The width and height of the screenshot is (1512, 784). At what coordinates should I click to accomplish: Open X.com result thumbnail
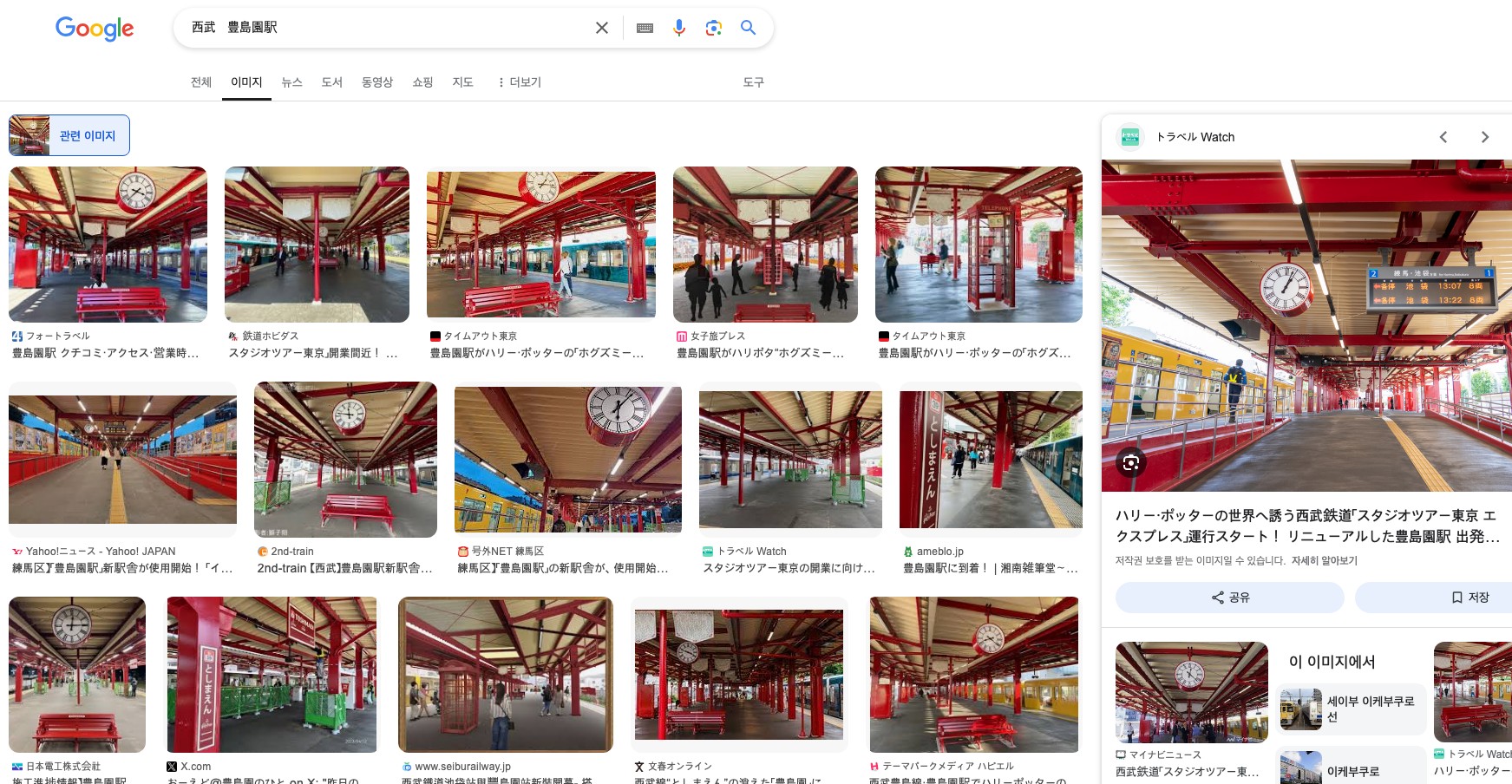pyautogui.click(x=272, y=675)
